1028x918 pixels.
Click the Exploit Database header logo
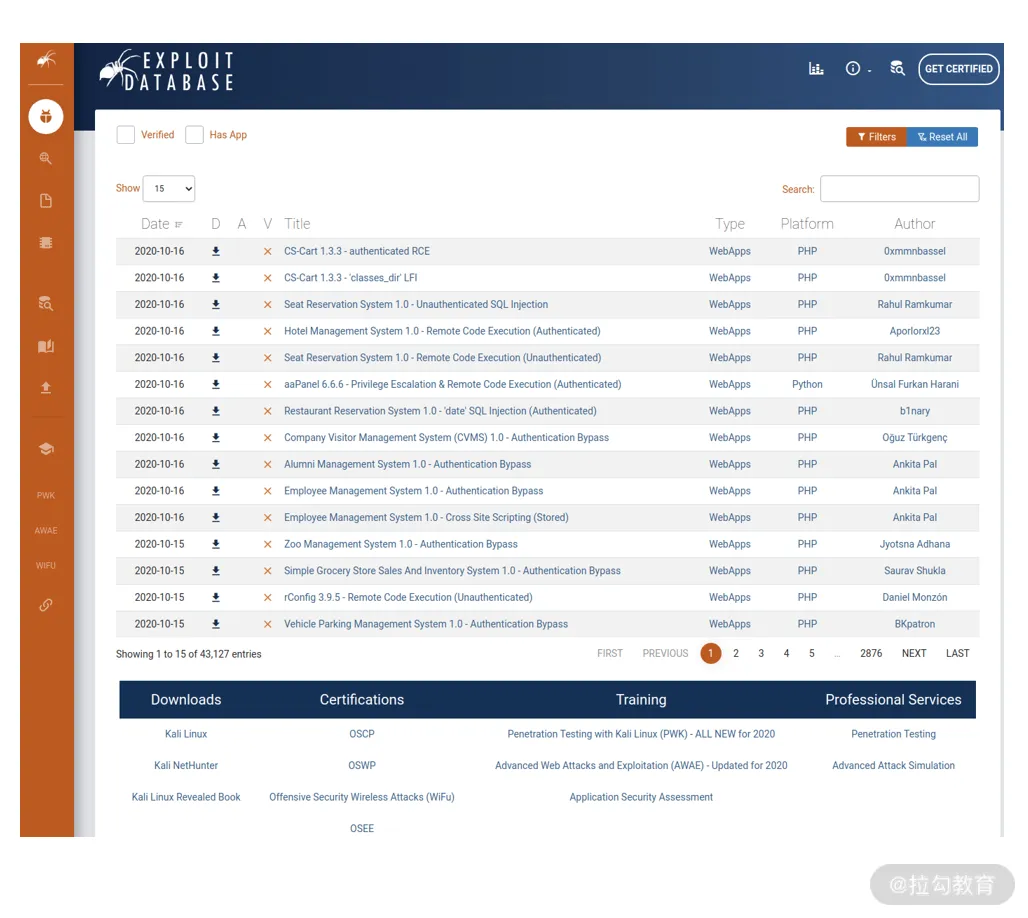pos(168,70)
